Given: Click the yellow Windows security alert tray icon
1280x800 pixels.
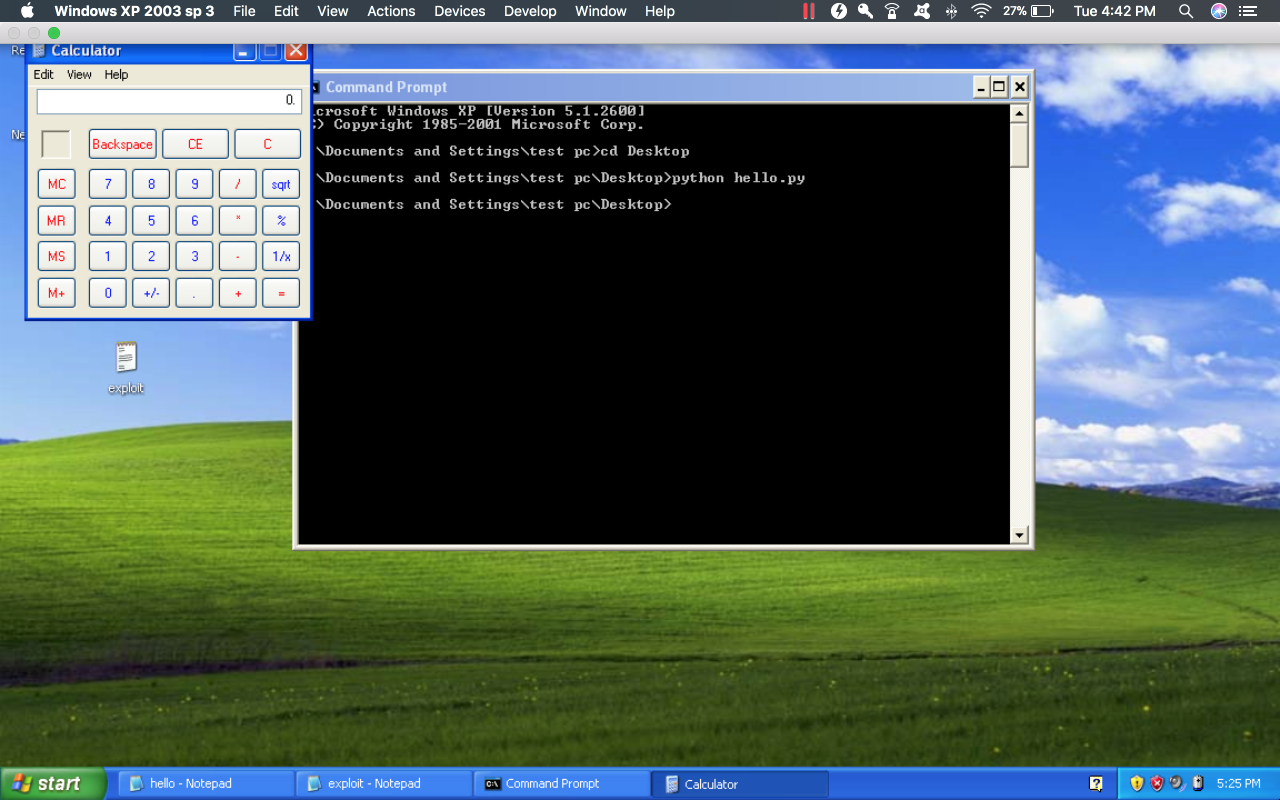Looking at the screenshot, I should point(1137,783).
